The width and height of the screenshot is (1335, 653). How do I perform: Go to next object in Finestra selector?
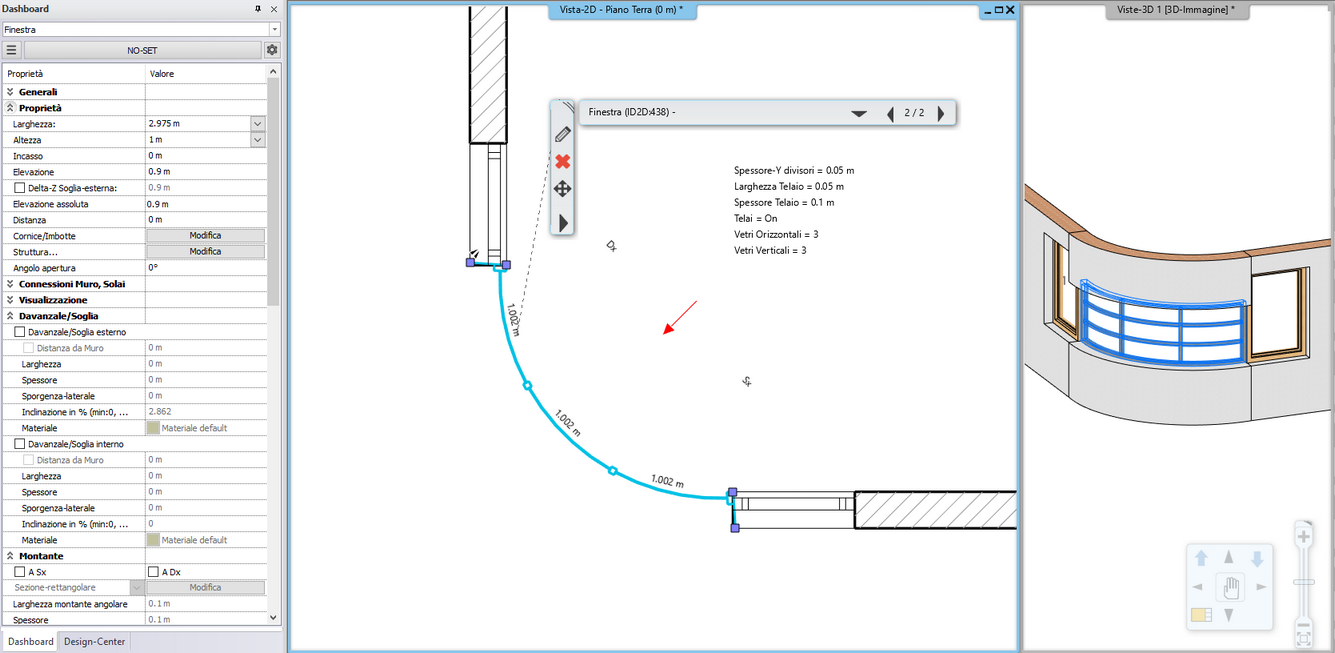click(x=940, y=113)
